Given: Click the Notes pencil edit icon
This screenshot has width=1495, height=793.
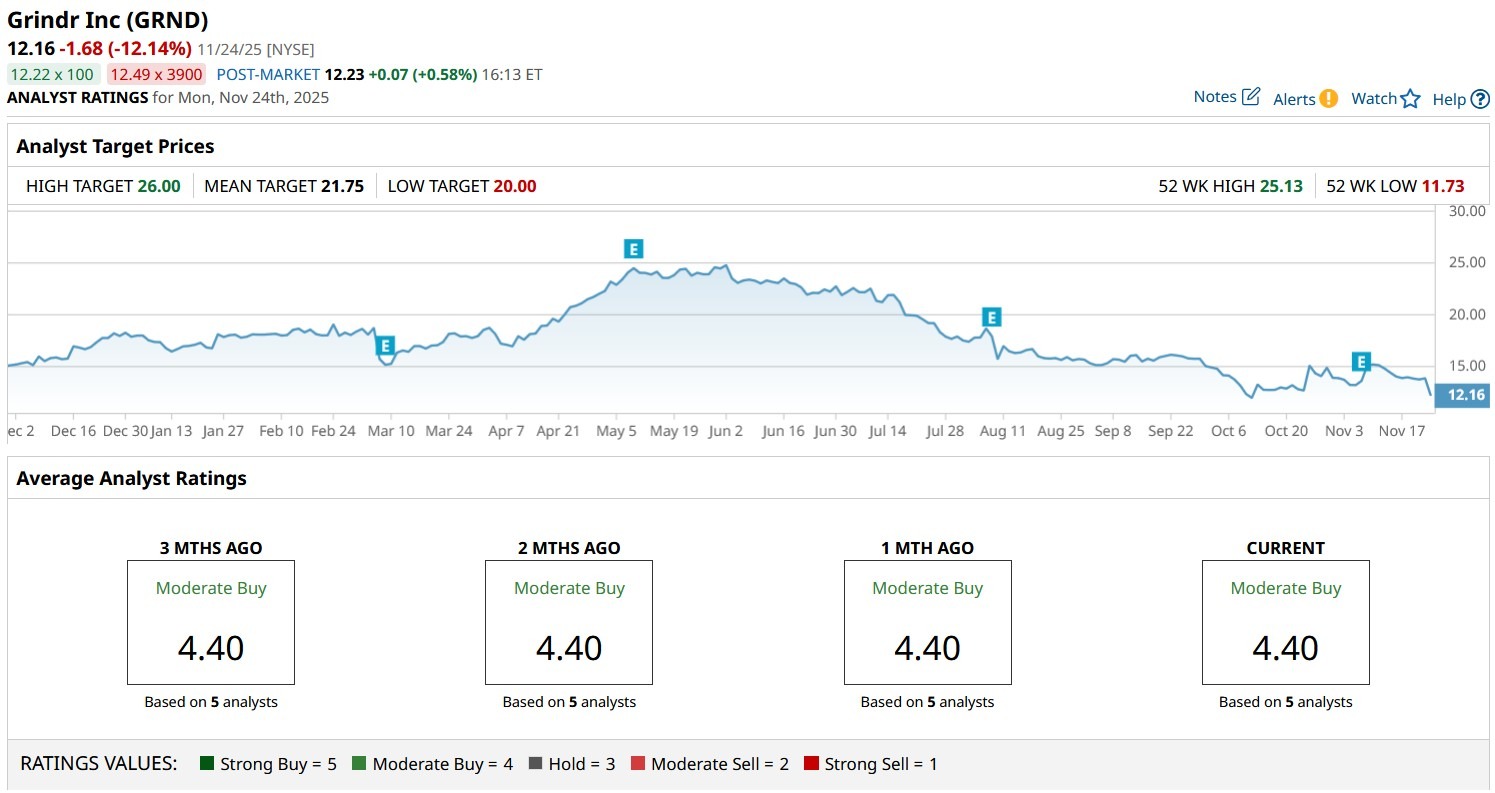Looking at the screenshot, I should pos(1251,97).
